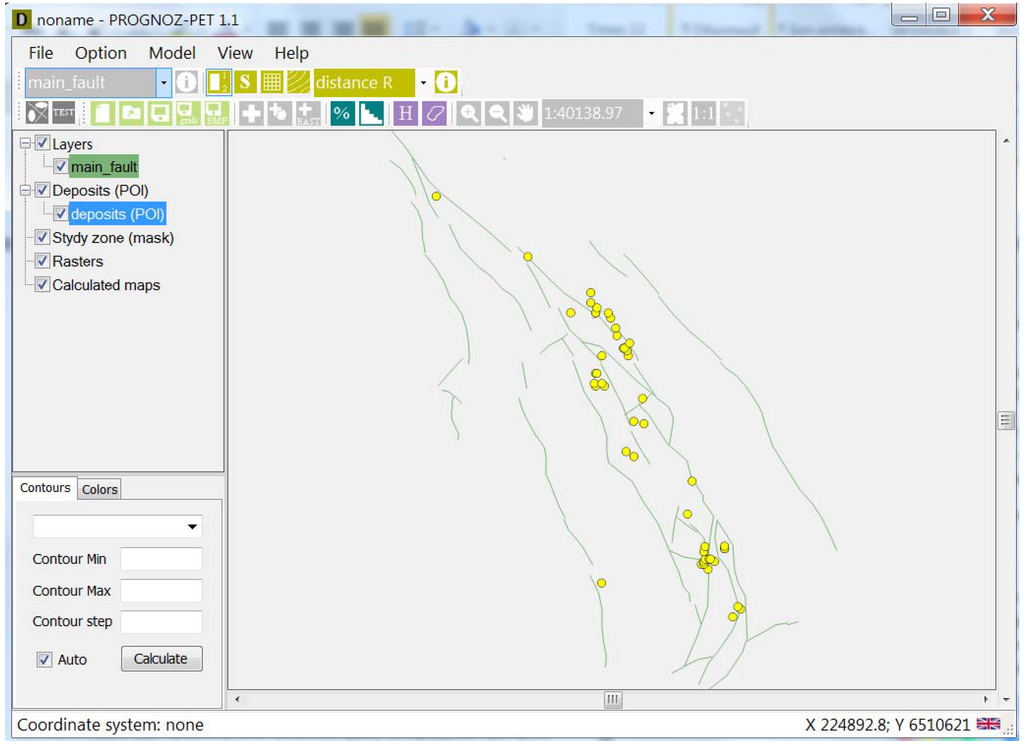The width and height of the screenshot is (1024, 746).
Task: Activate the zoom out magnifier
Action: coord(496,113)
